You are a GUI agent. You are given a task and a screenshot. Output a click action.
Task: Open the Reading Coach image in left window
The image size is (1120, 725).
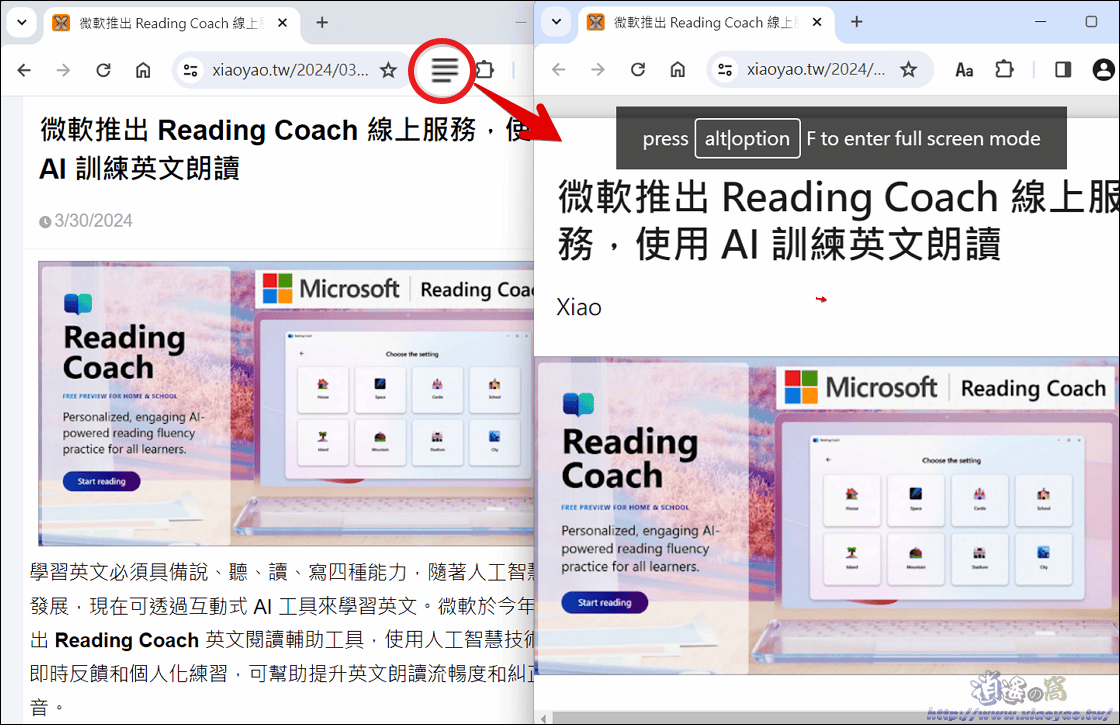[286, 404]
